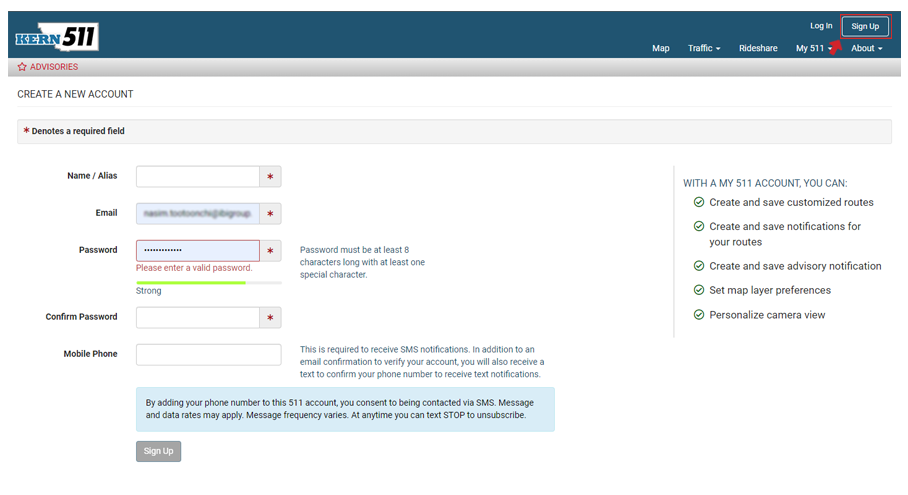Click checkmark icon next to customized routes
Image resolution: width=908 pixels, height=495 pixels.
tap(699, 202)
